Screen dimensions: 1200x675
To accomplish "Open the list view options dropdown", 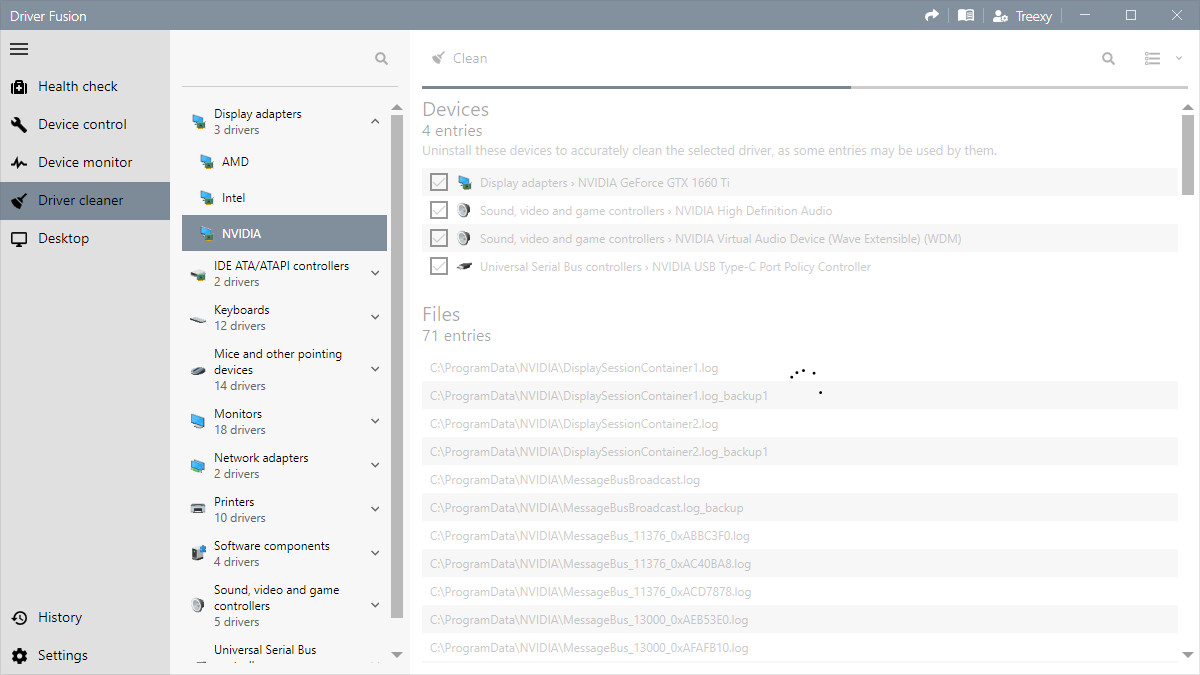I will point(1162,59).
